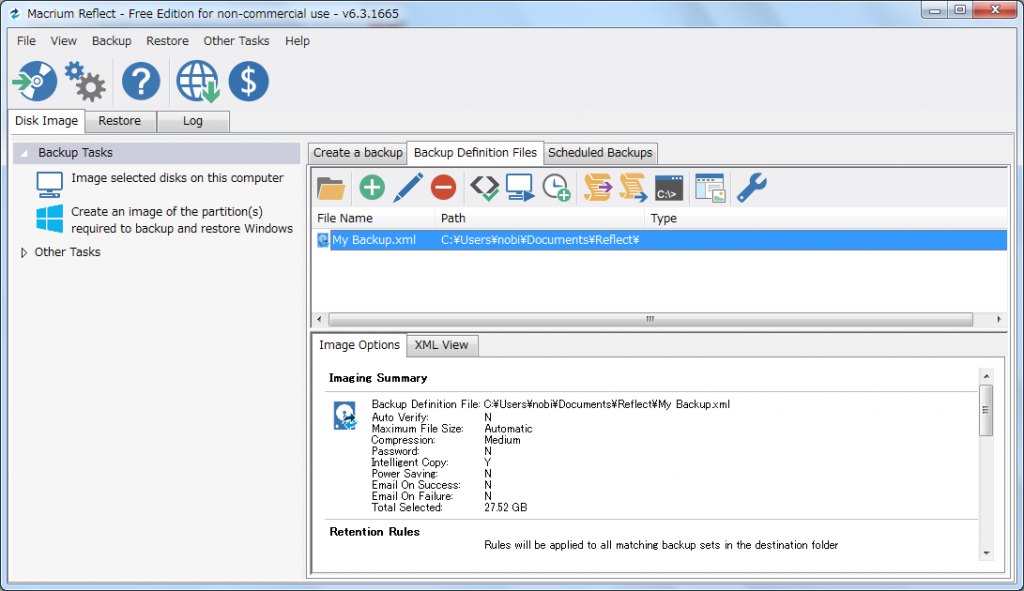The width and height of the screenshot is (1024, 591).
Task: Click the summary scrollbar down arrow
Action: [986, 553]
